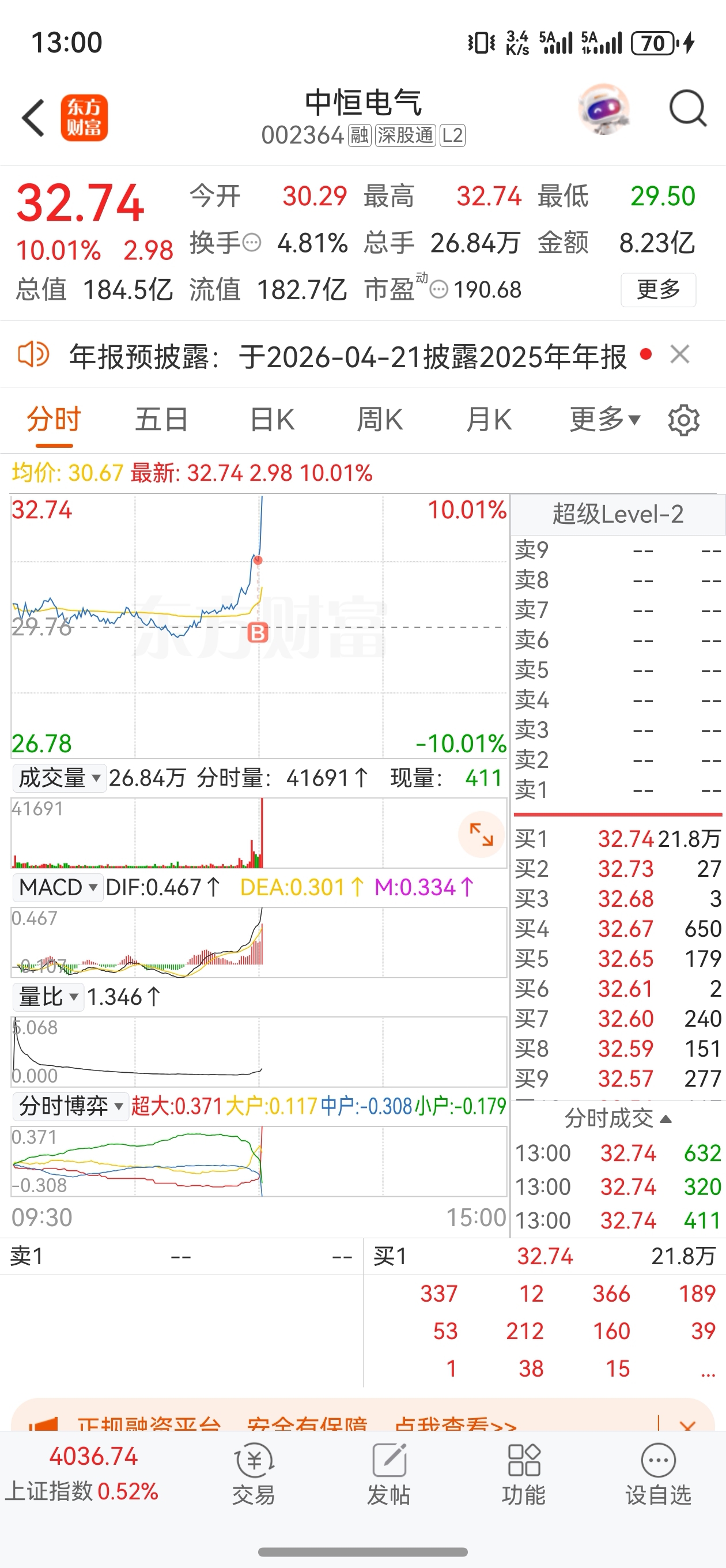Tap the L2 level tag
The image size is (726, 1568).
click(x=452, y=135)
